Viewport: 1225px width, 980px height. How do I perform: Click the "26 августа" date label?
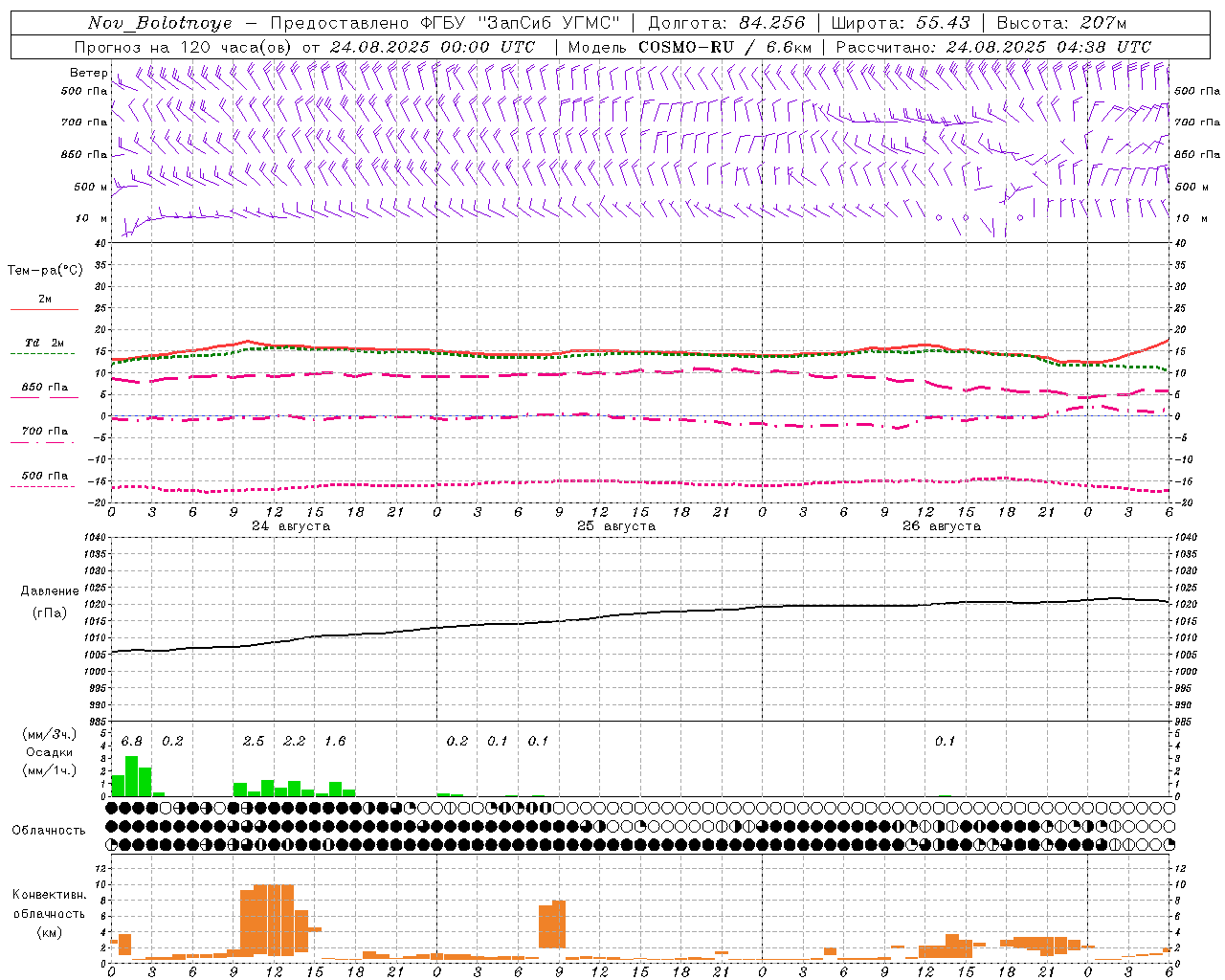point(942,526)
